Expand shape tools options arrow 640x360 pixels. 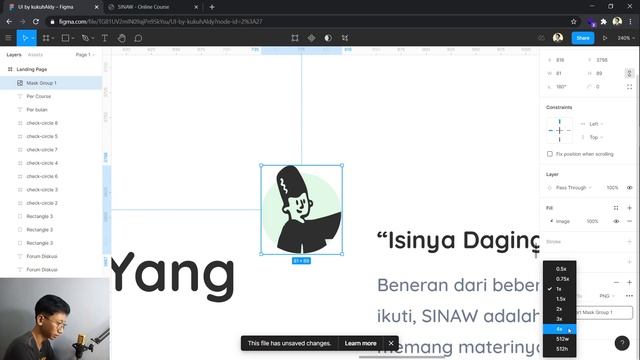tap(73, 38)
